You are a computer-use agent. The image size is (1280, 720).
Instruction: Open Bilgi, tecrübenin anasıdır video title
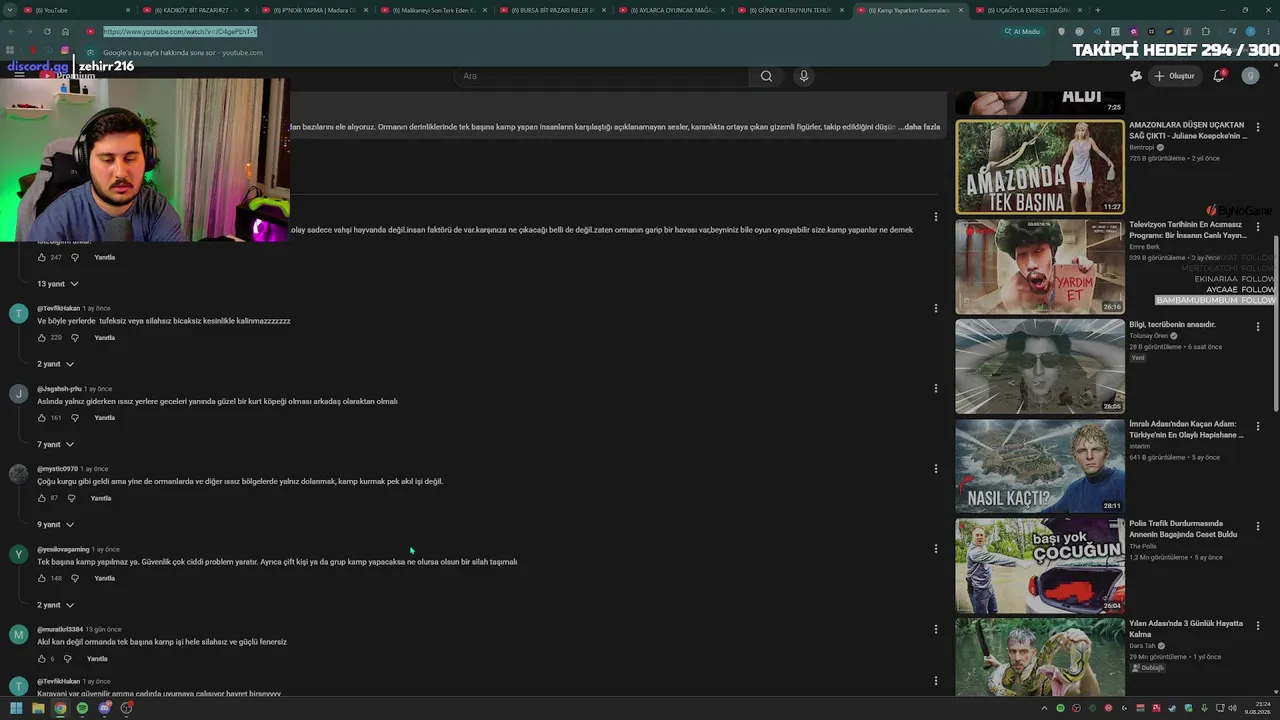pos(1172,324)
